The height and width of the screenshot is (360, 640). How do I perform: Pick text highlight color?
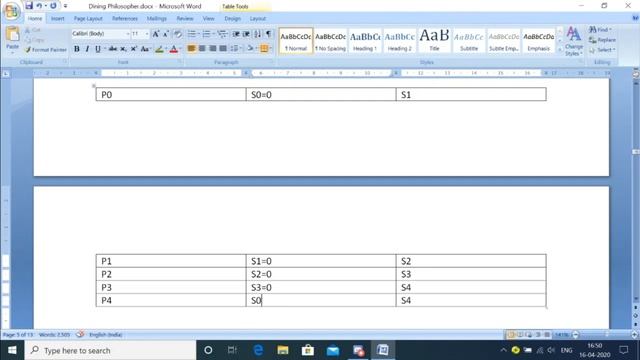[159, 49]
